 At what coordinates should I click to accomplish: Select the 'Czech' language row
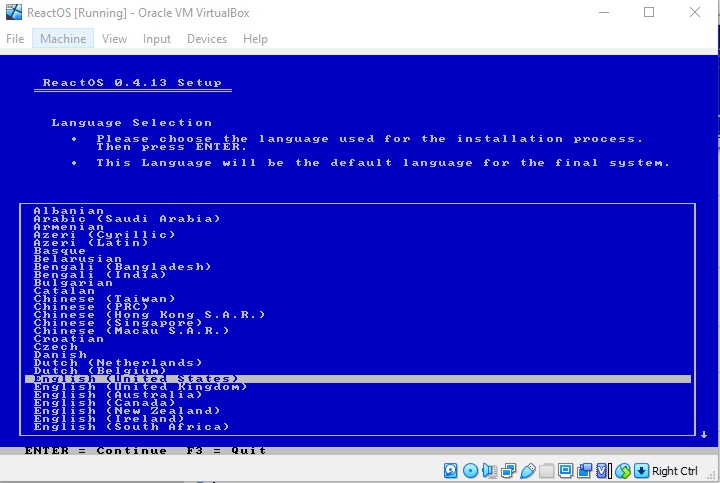click(x=358, y=347)
